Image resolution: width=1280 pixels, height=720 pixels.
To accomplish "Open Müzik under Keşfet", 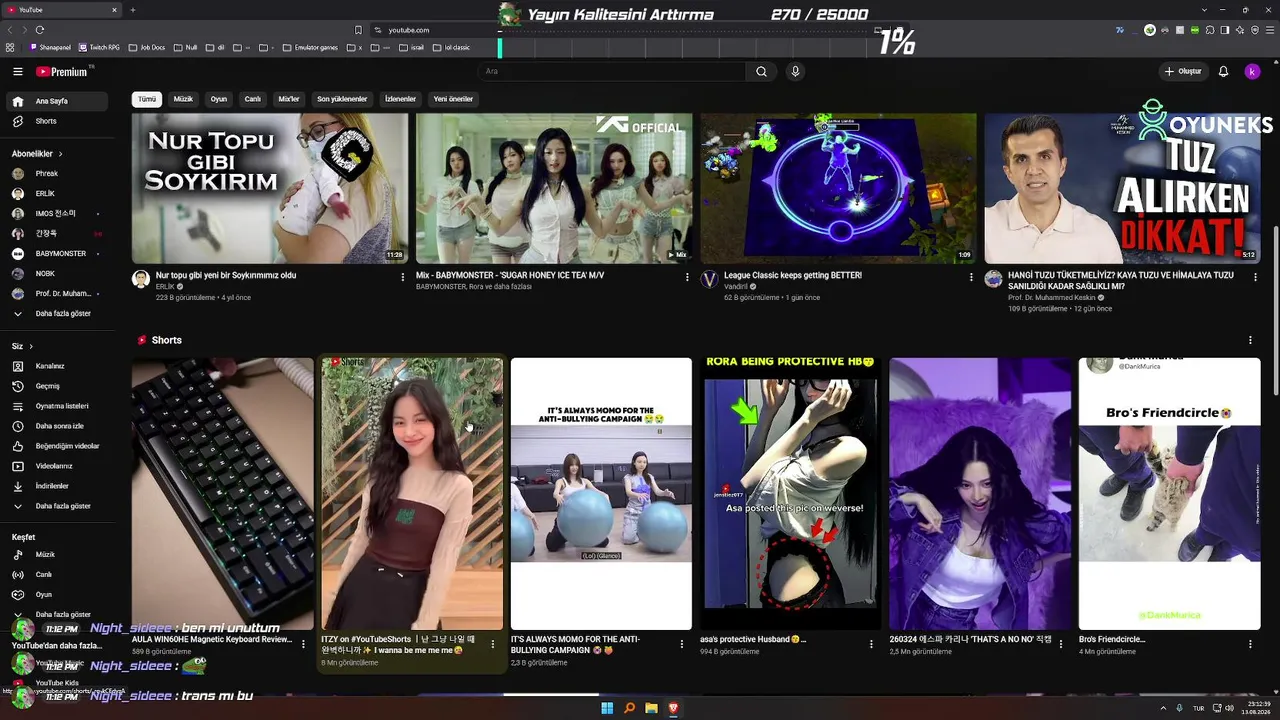I will click(x=58, y=554).
